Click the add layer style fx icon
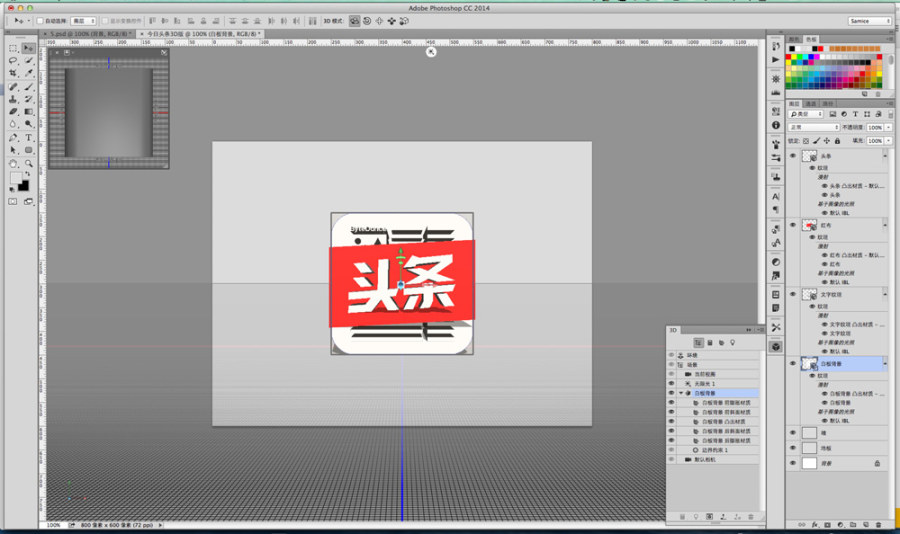The width and height of the screenshot is (900, 534). click(814, 525)
